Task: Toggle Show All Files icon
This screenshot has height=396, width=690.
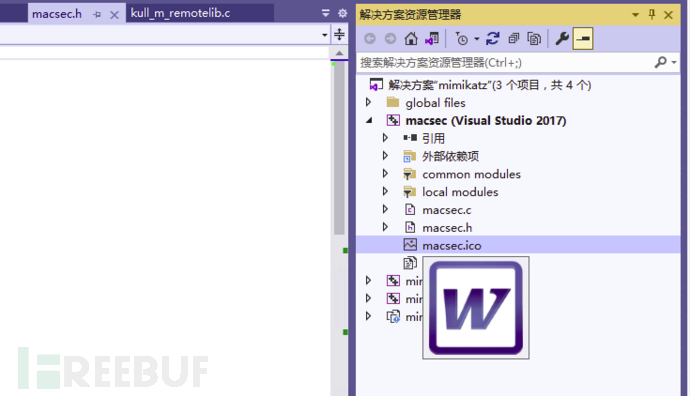Action: pyautogui.click(x=534, y=39)
